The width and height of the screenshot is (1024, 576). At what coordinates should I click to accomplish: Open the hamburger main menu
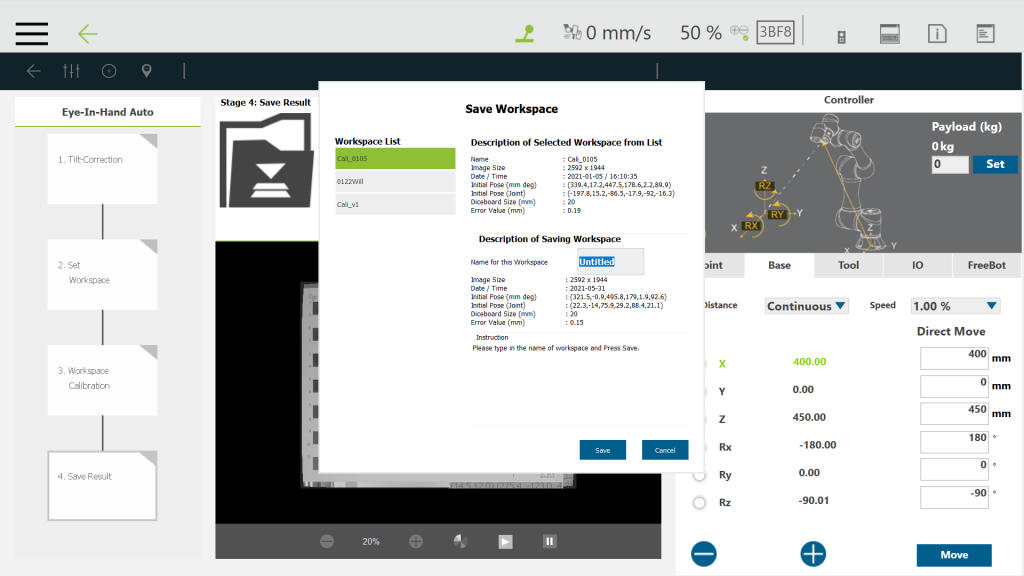tap(32, 33)
